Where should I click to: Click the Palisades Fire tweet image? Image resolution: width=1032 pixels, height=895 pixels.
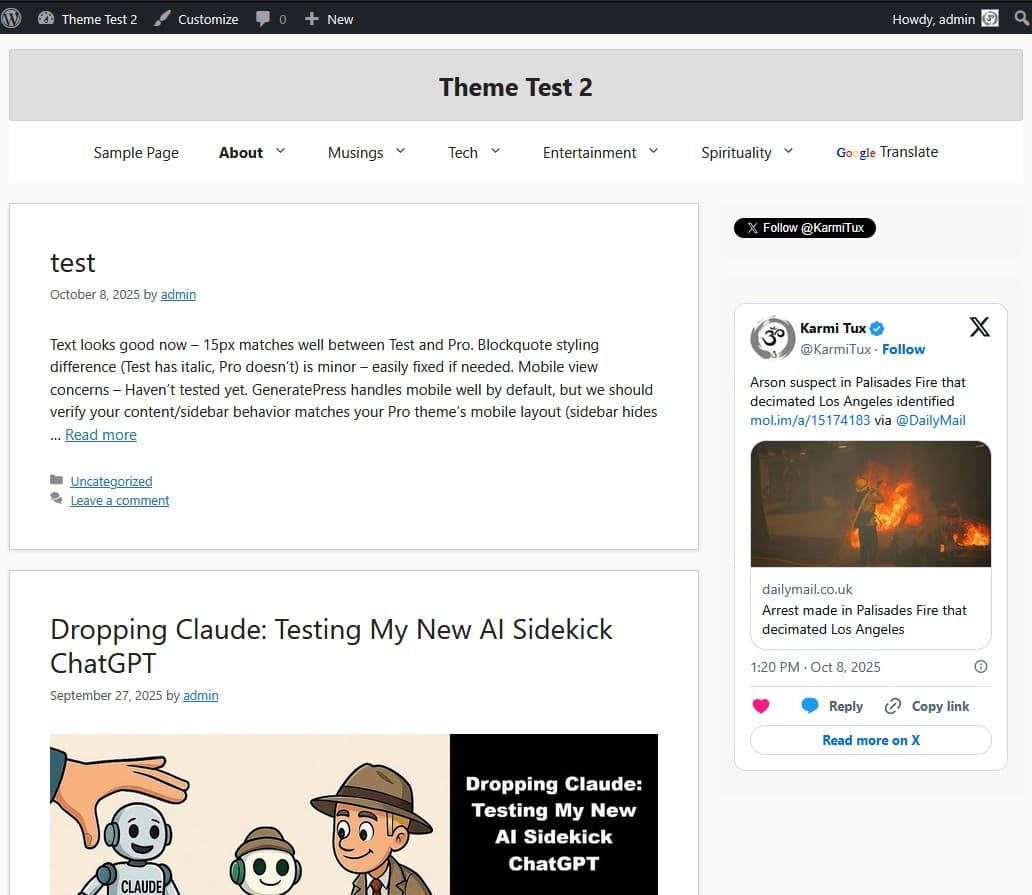pyautogui.click(x=870, y=504)
